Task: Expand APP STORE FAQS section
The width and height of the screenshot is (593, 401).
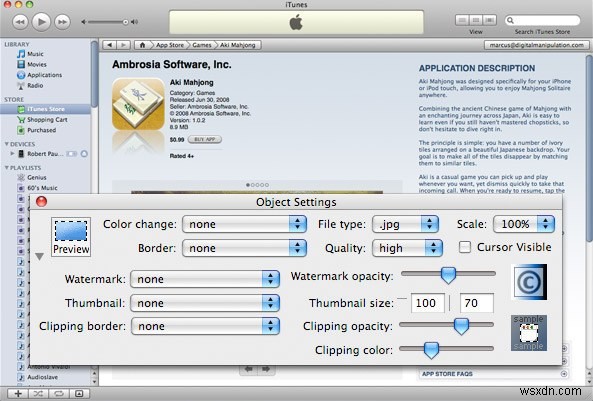Action: (564, 374)
